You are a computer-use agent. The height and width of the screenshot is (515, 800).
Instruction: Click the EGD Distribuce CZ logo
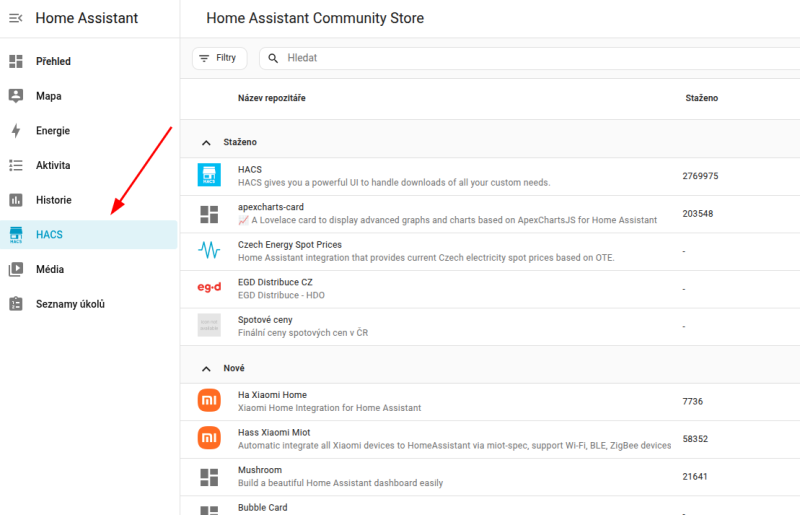(209, 288)
